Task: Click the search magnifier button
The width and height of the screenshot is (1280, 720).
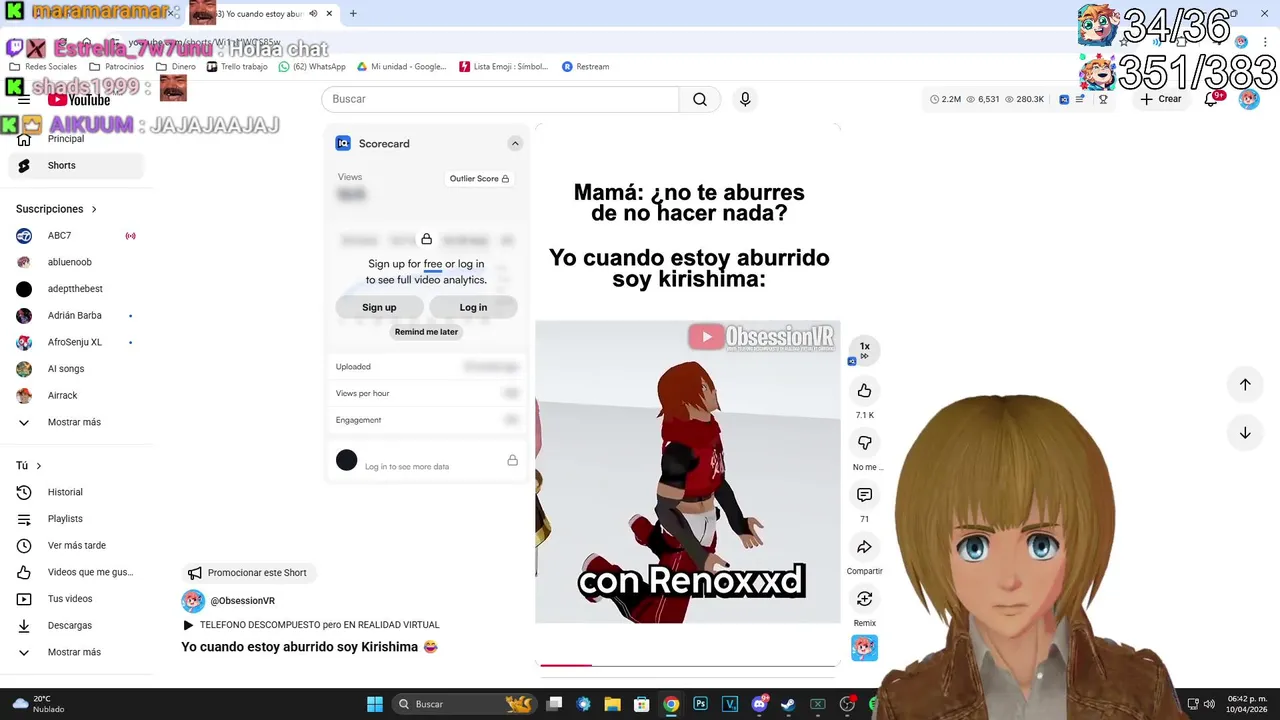Action: (x=700, y=99)
